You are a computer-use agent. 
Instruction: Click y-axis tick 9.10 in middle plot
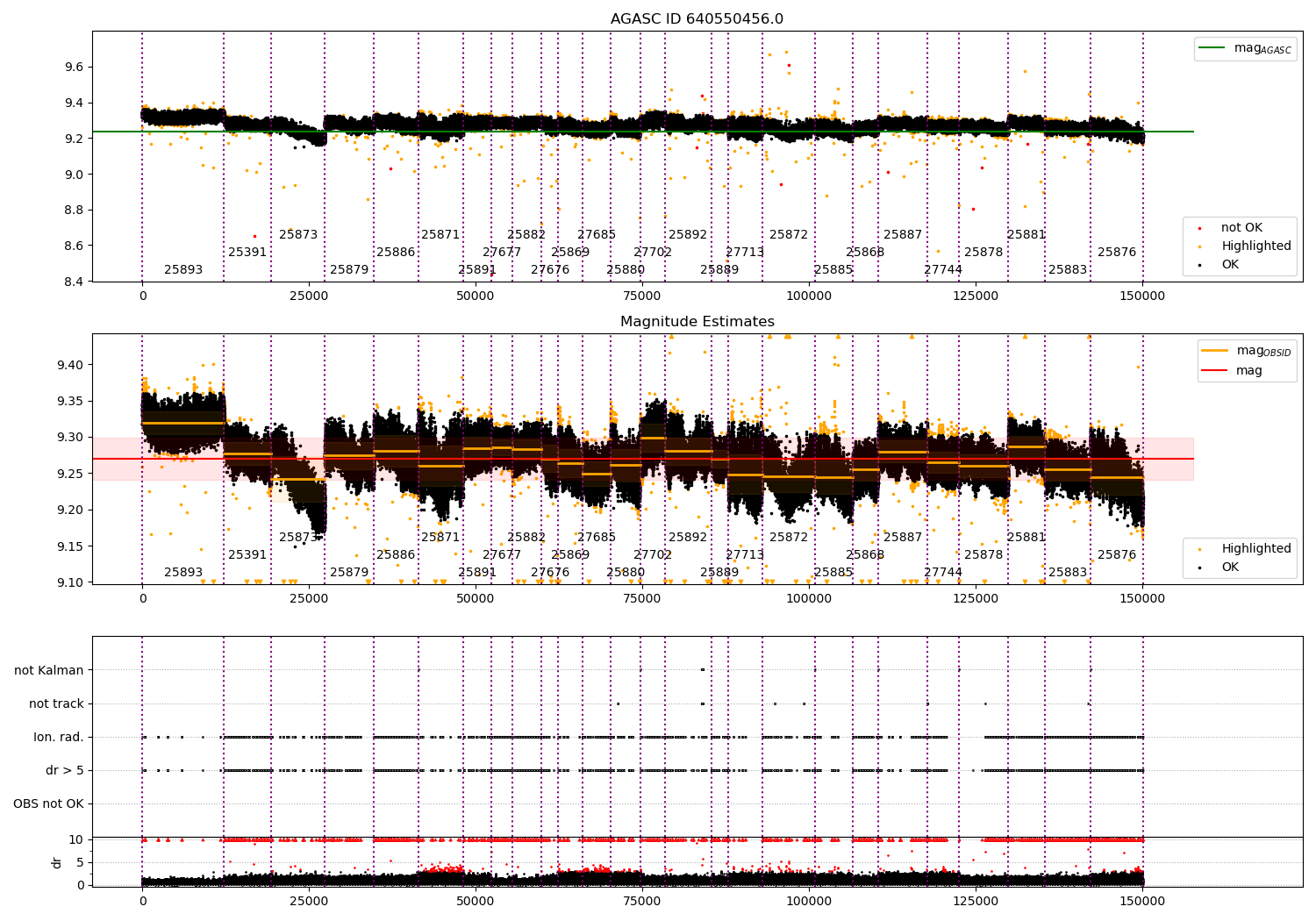[71, 582]
